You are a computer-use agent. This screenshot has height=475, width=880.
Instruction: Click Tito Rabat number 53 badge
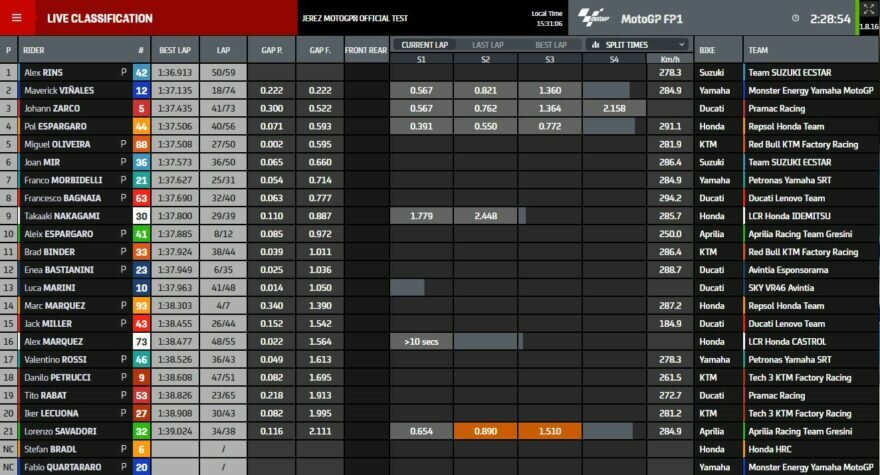coord(141,395)
